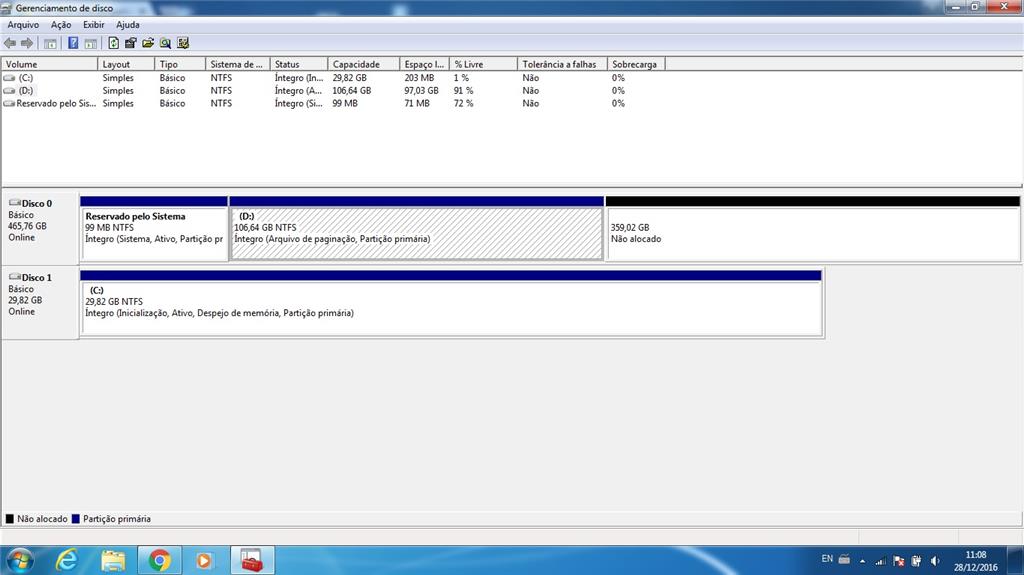Click the volume speaker tray icon
Screen dimensions: 1024x575
coord(935,561)
